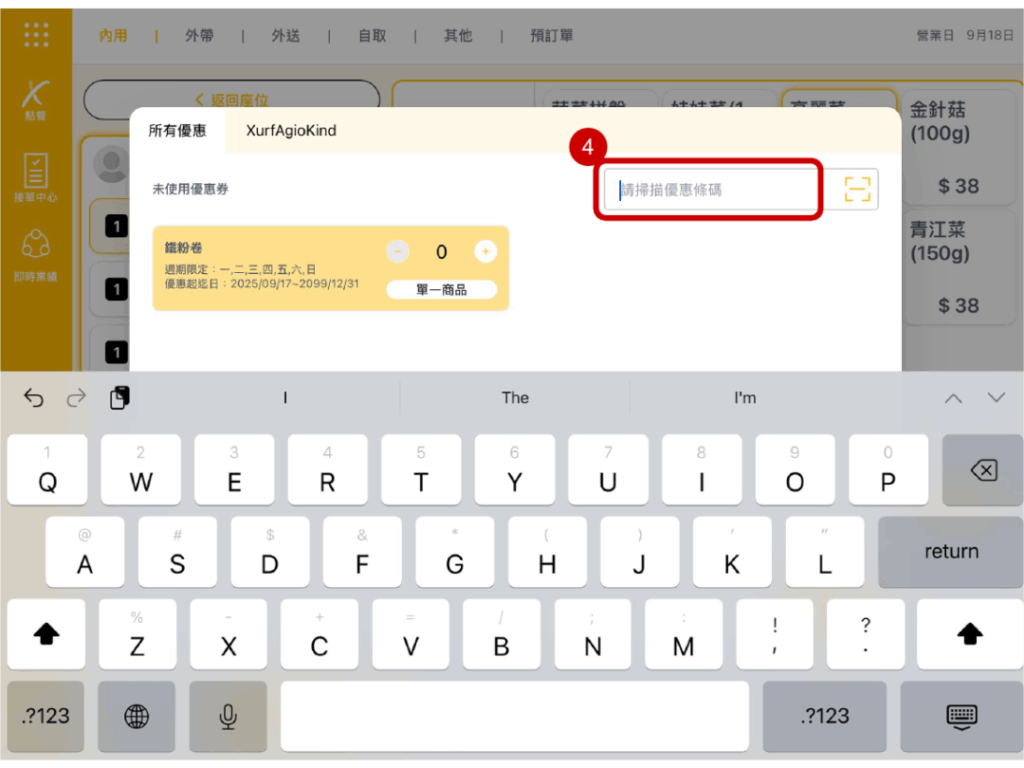Tap the keyboard clipboard paste icon
This screenshot has width=1024, height=768.
(119, 398)
